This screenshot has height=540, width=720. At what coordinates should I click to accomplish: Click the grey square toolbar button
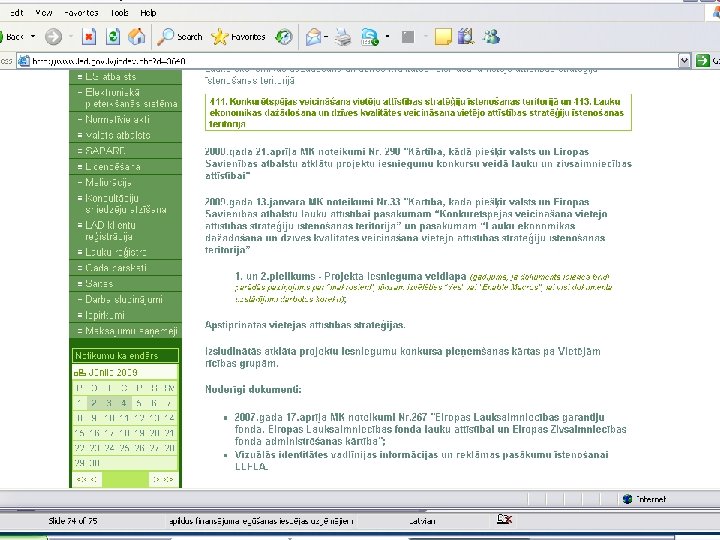point(408,37)
